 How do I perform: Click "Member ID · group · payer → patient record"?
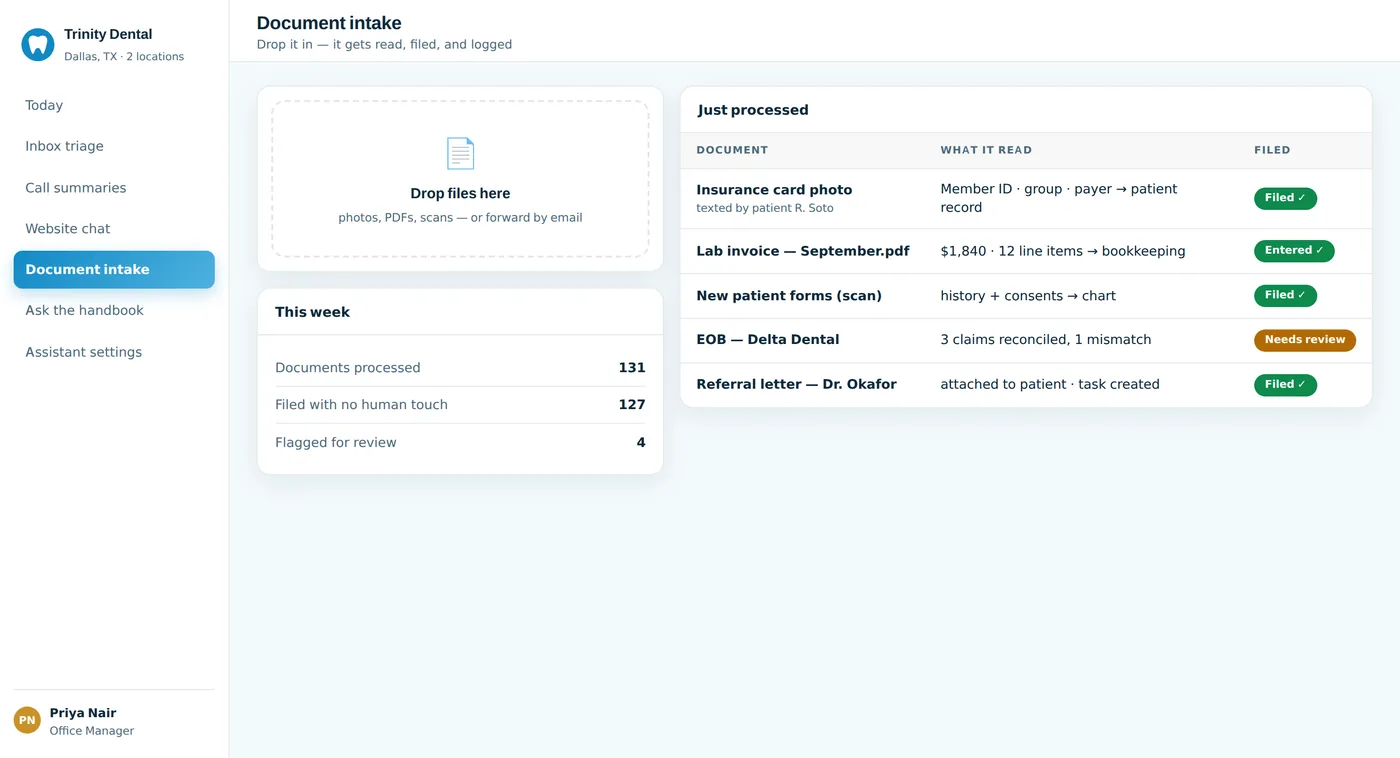pyautogui.click(x=1059, y=198)
